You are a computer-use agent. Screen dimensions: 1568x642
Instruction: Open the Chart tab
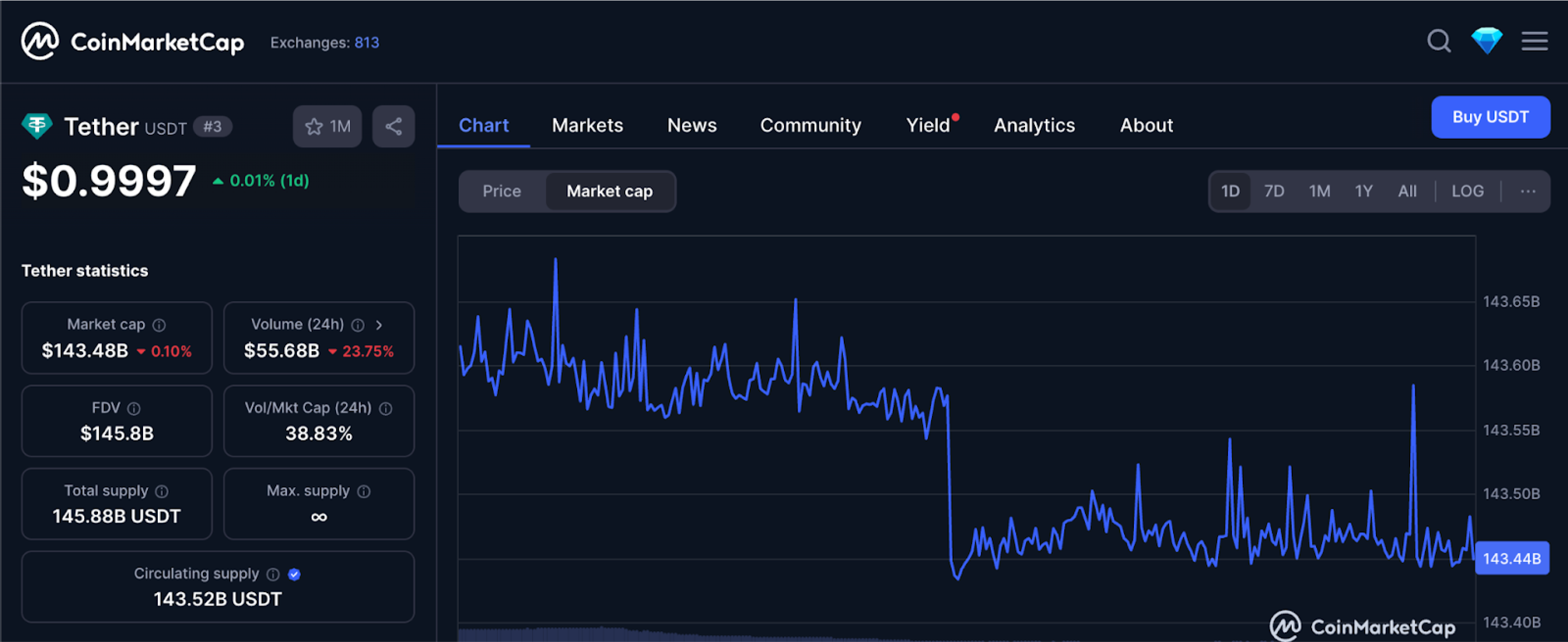[x=483, y=125]
